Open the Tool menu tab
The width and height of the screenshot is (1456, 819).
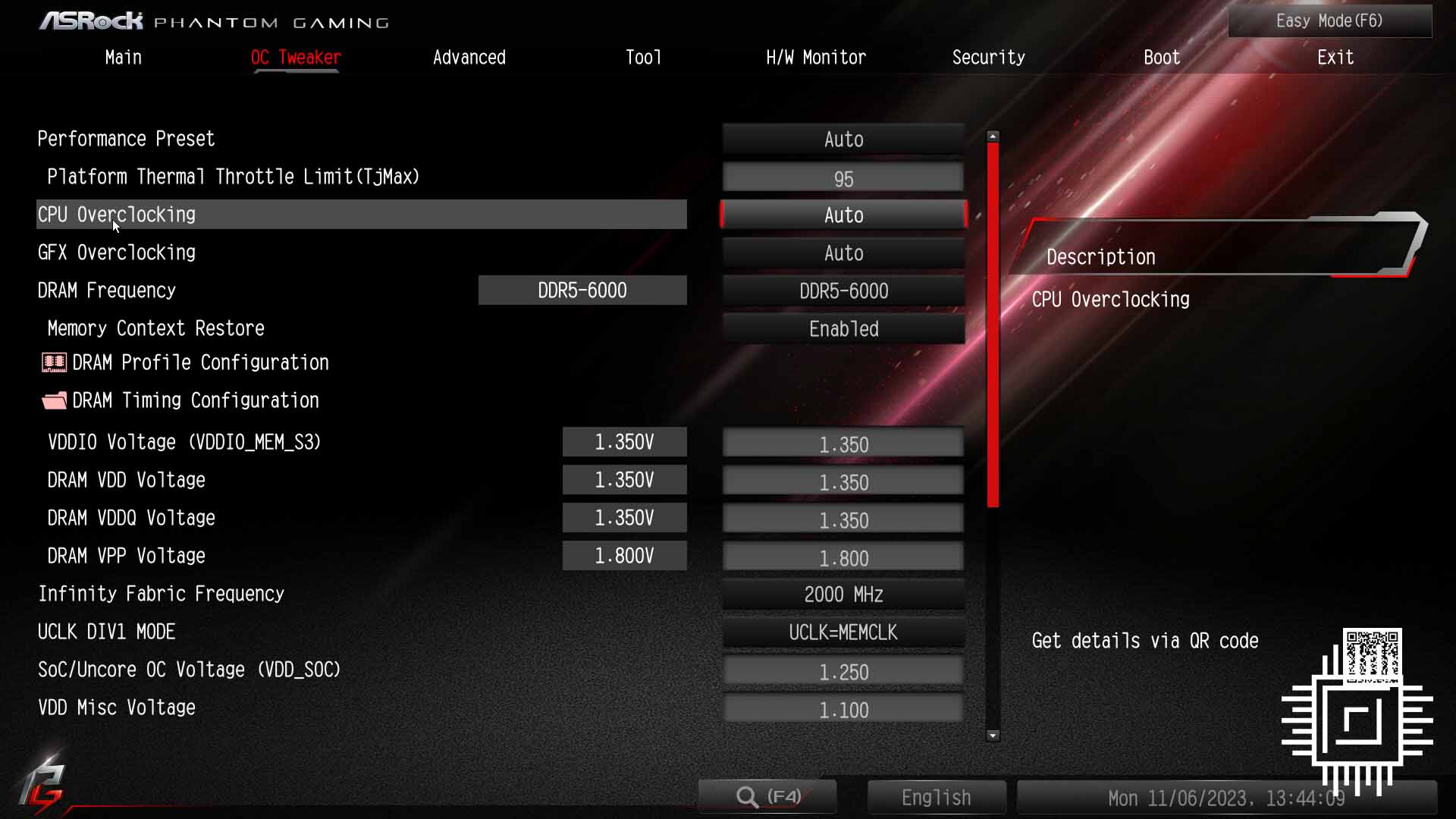point(643,57)
